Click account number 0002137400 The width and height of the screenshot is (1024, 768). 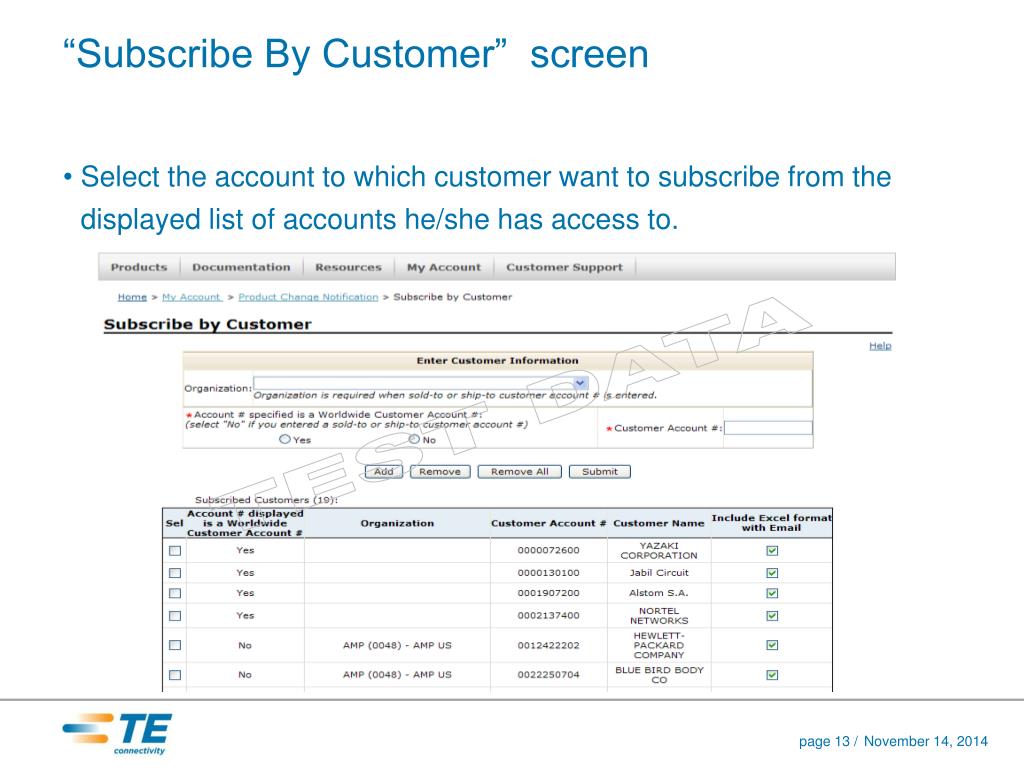click(549, 616)
